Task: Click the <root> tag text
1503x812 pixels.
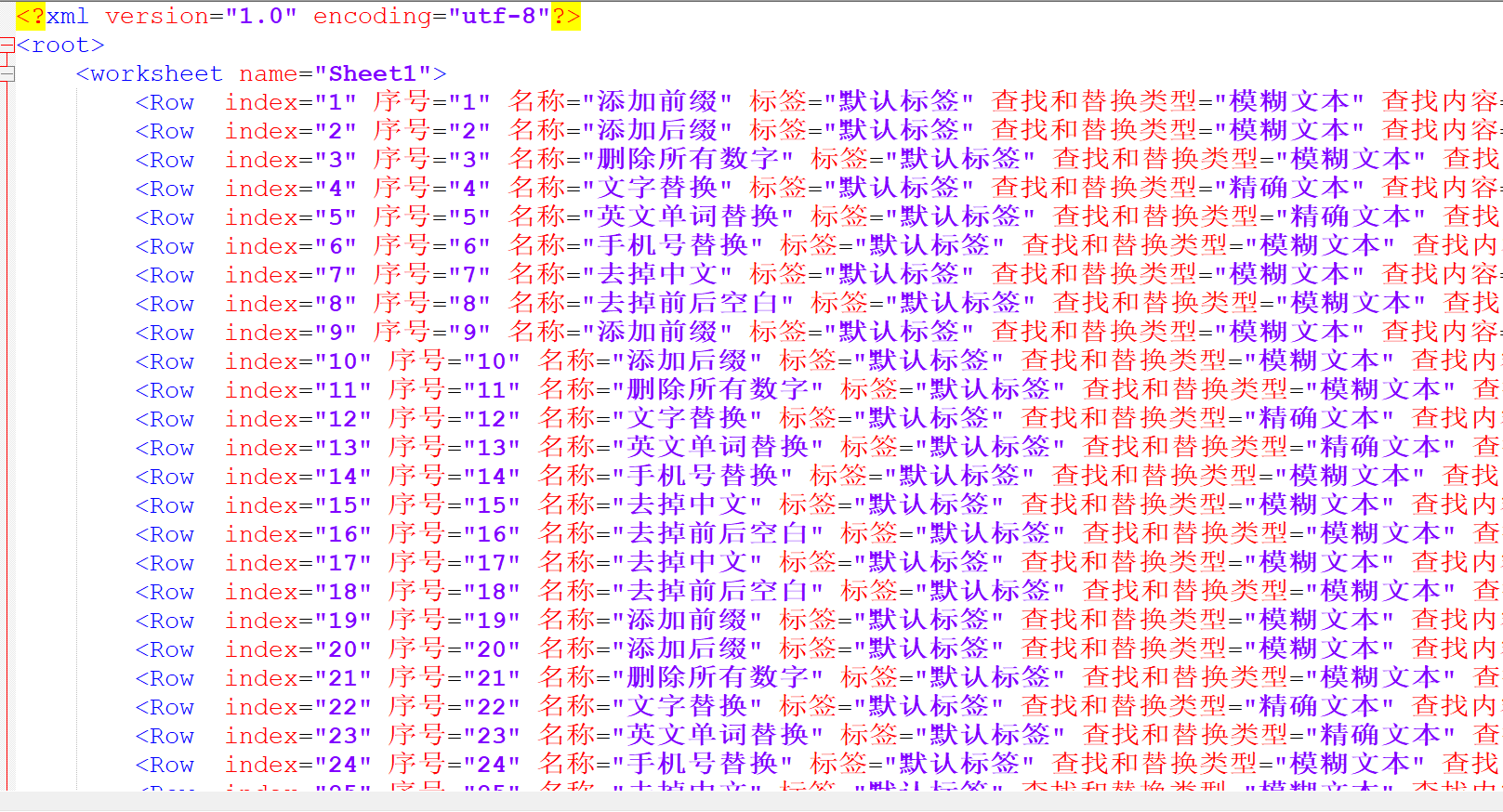Action: click(x=60, y=46)
